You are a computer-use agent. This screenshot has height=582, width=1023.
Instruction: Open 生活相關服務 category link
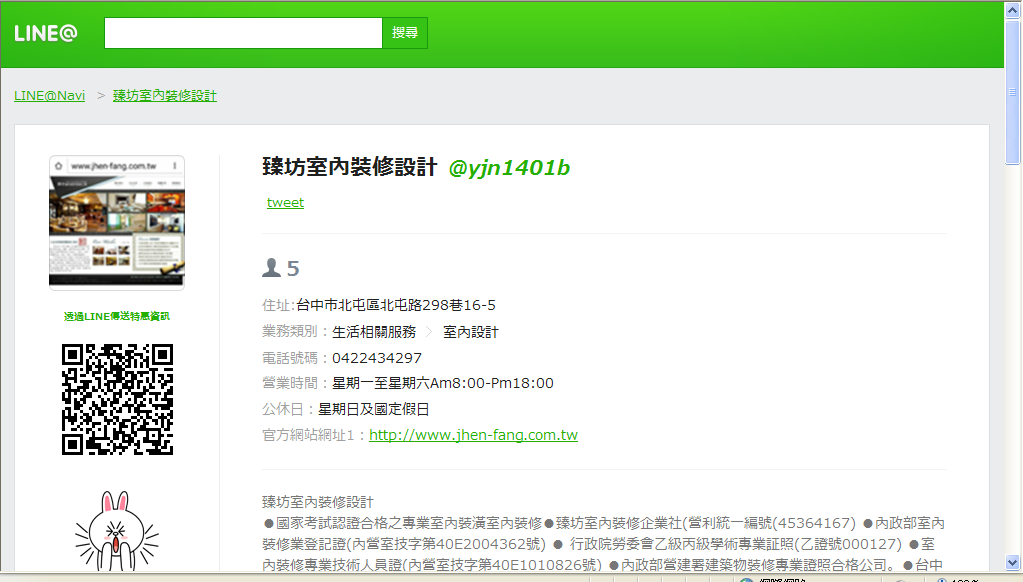coord(374,332)
